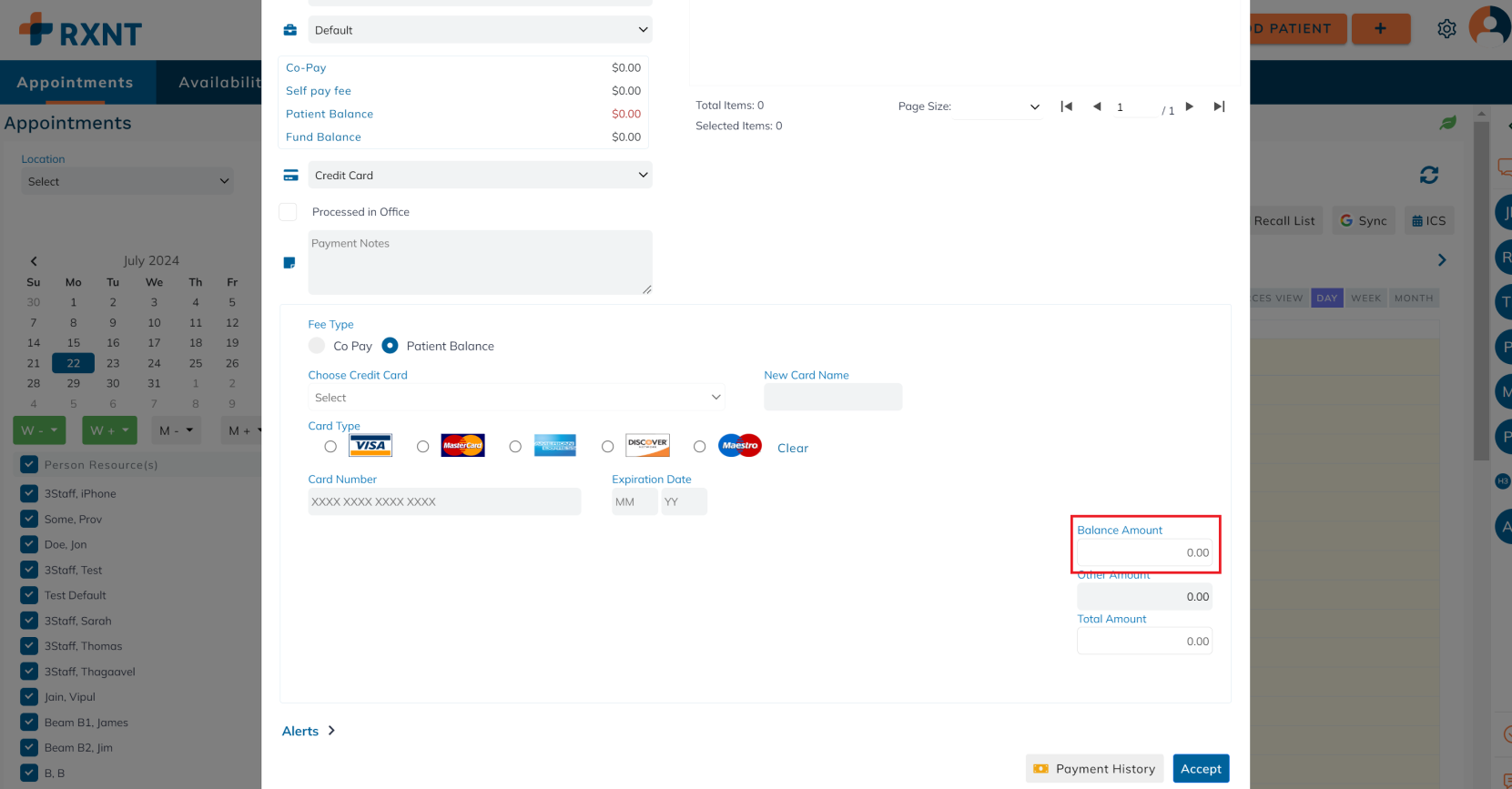Switch to the Appointments tab

[76, 83]
